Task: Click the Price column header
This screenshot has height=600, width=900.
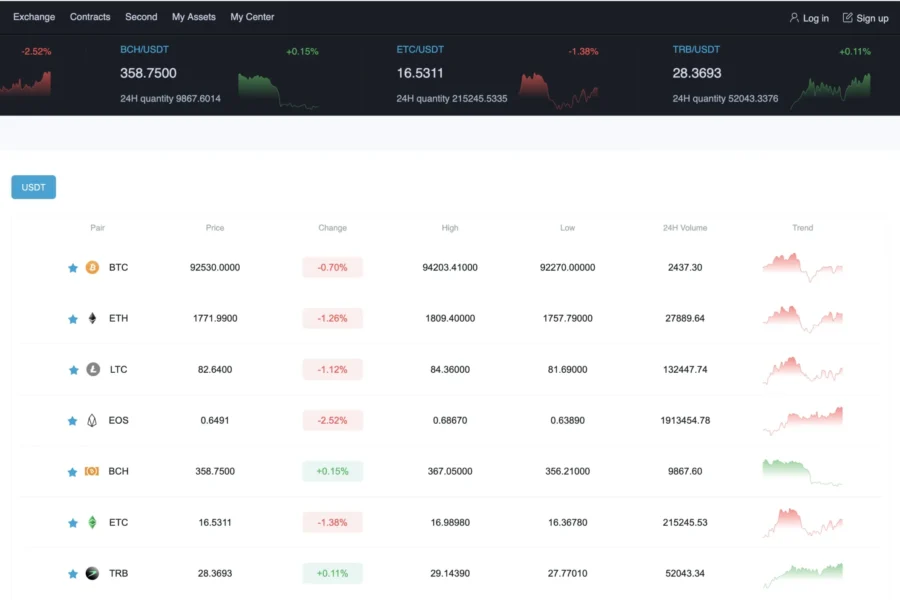Action: pyautogui.click(x=215, y=228)
